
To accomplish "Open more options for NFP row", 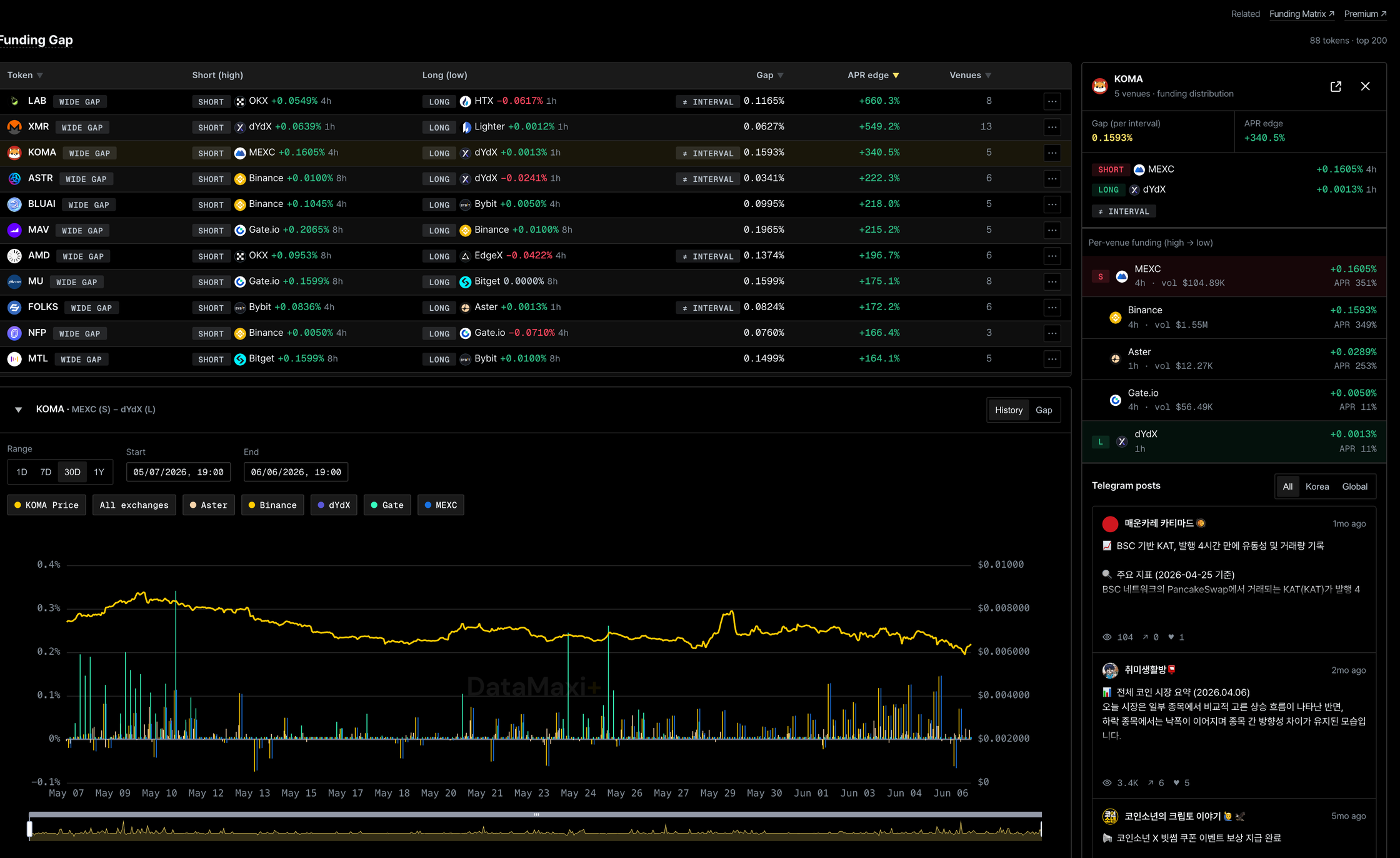I will tap(1052, 333).
